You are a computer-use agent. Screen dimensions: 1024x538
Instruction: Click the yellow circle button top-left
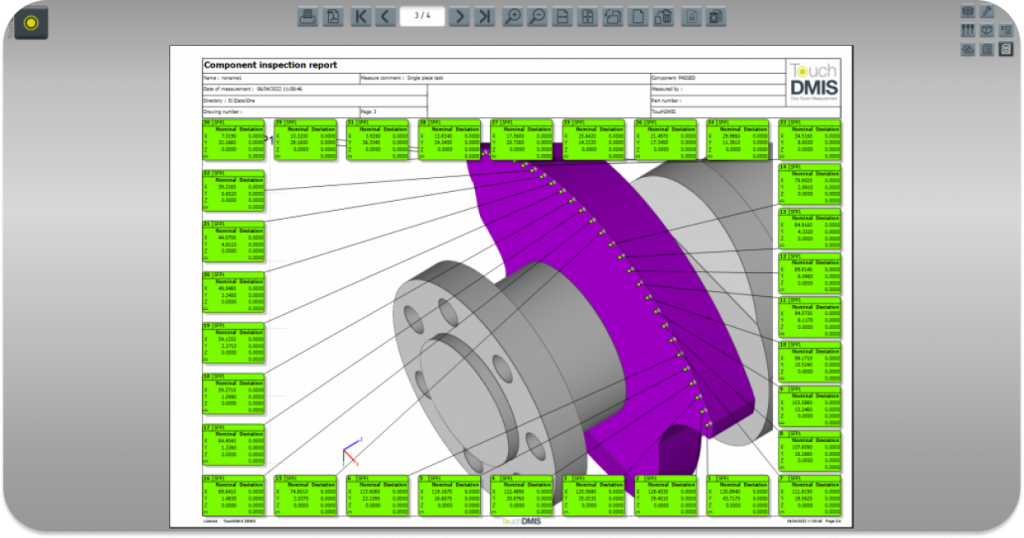coord(31,22)
